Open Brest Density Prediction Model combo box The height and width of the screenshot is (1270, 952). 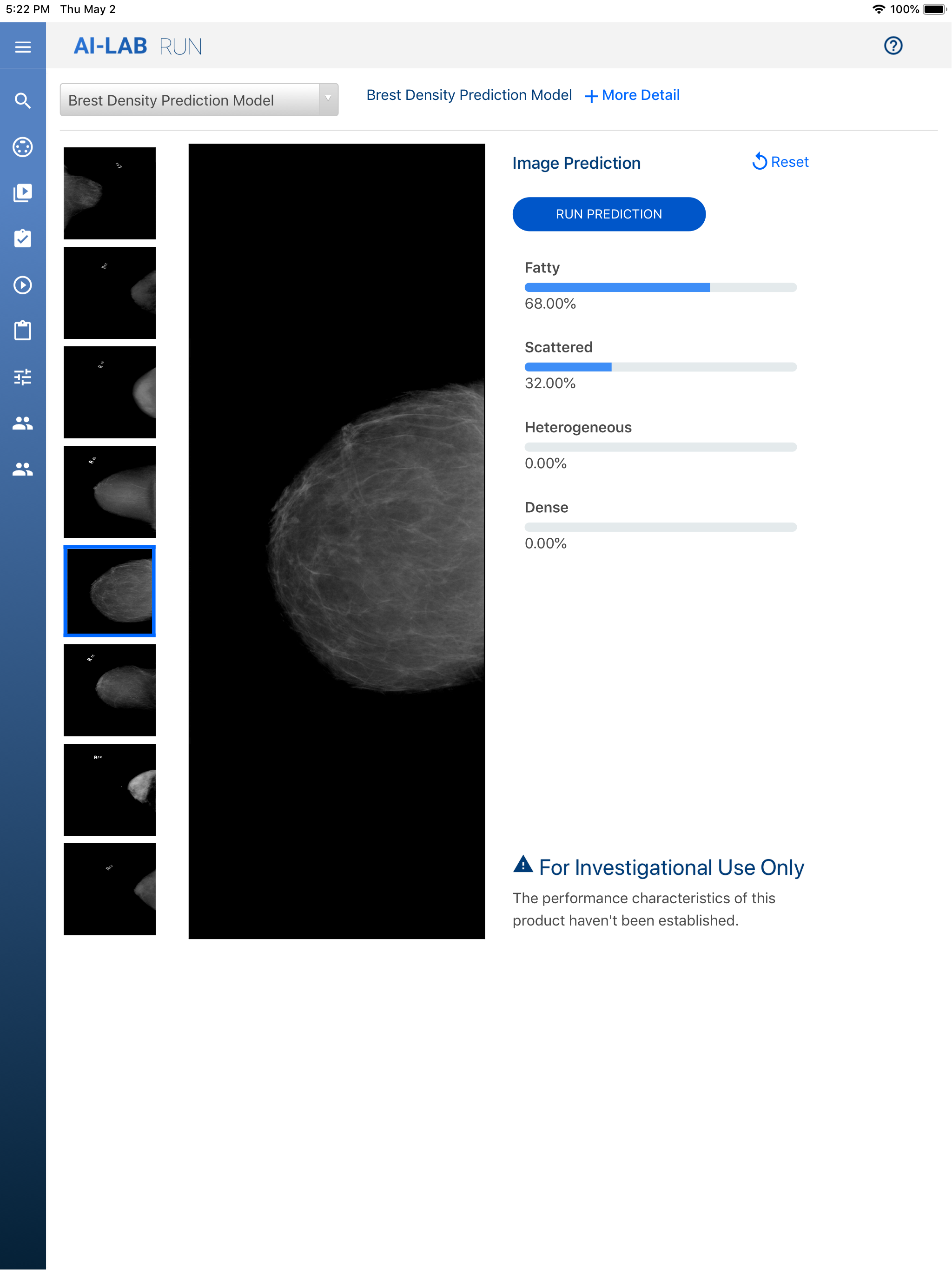pyautogui.click(x=190, y=100)
